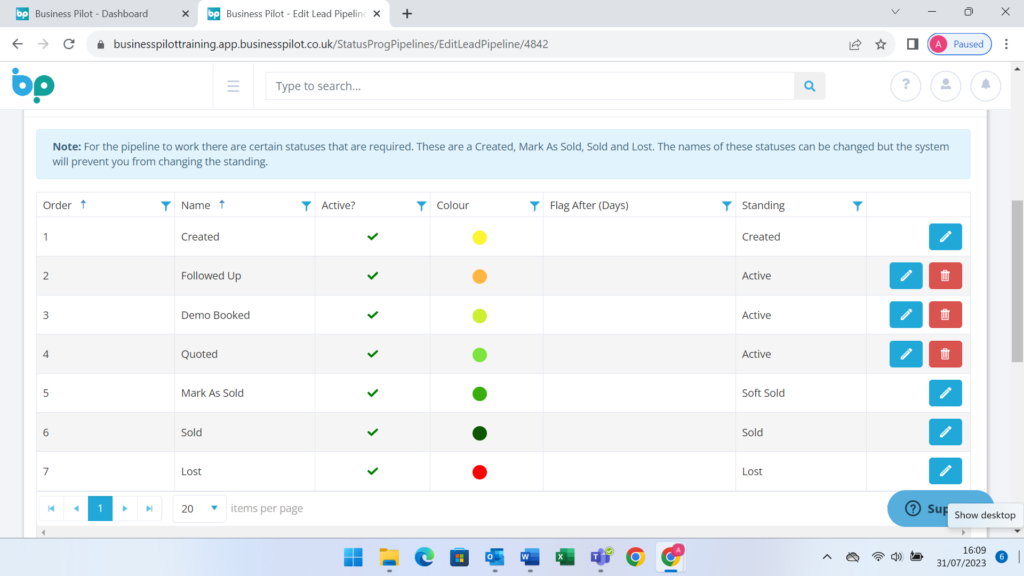
Task: Open the help question mark icon
Action: tap(905, 86)
